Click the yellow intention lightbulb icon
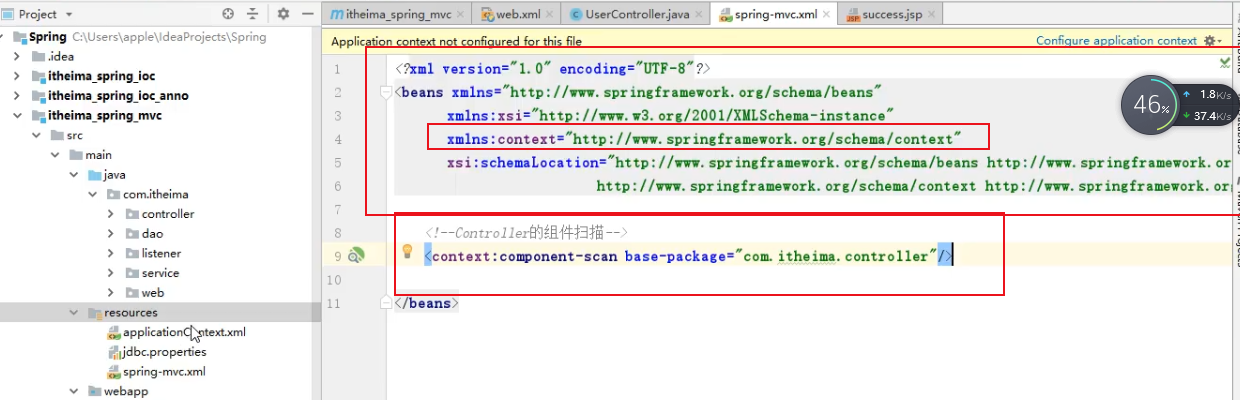The height and width of the screenshot is (400, 1240). (407, 251)
